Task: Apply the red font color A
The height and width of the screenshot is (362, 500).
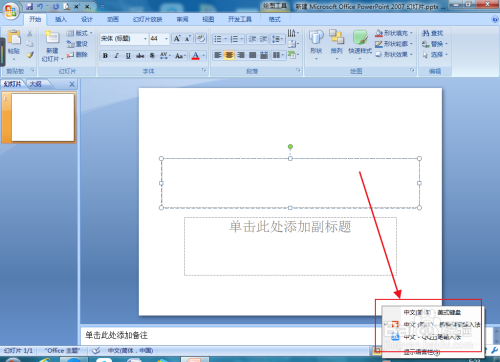Action: [x=196, y=56]
